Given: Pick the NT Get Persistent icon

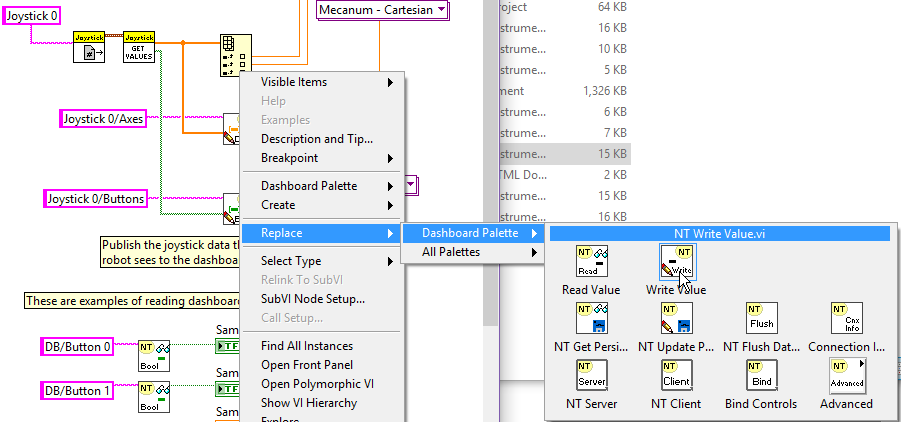Looking at the screenshot, I should click(591, 319).
